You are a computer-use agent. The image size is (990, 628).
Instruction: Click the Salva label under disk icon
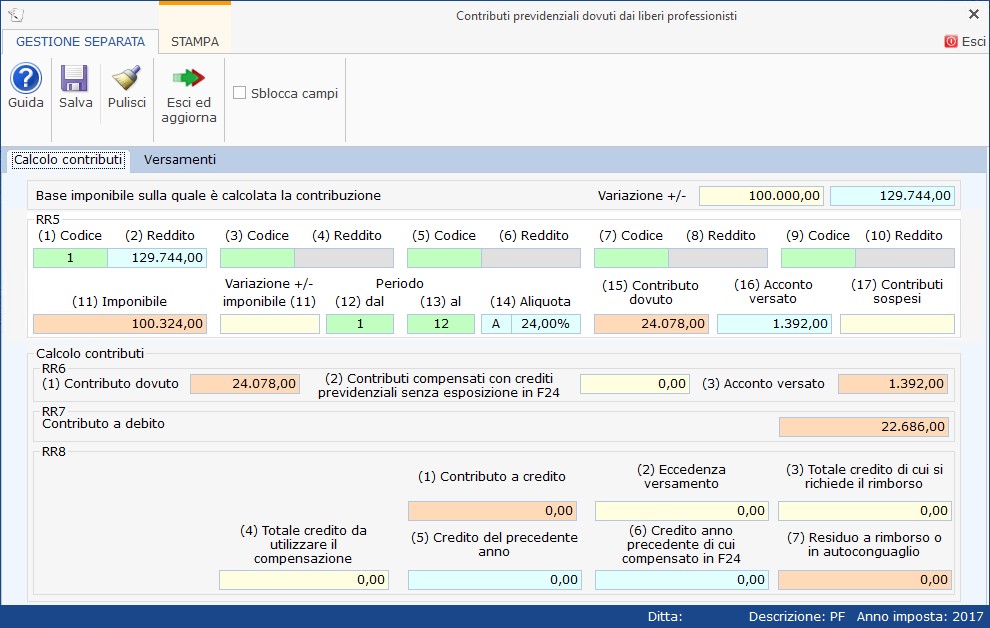pyautogui.click(x=76, y=102)
